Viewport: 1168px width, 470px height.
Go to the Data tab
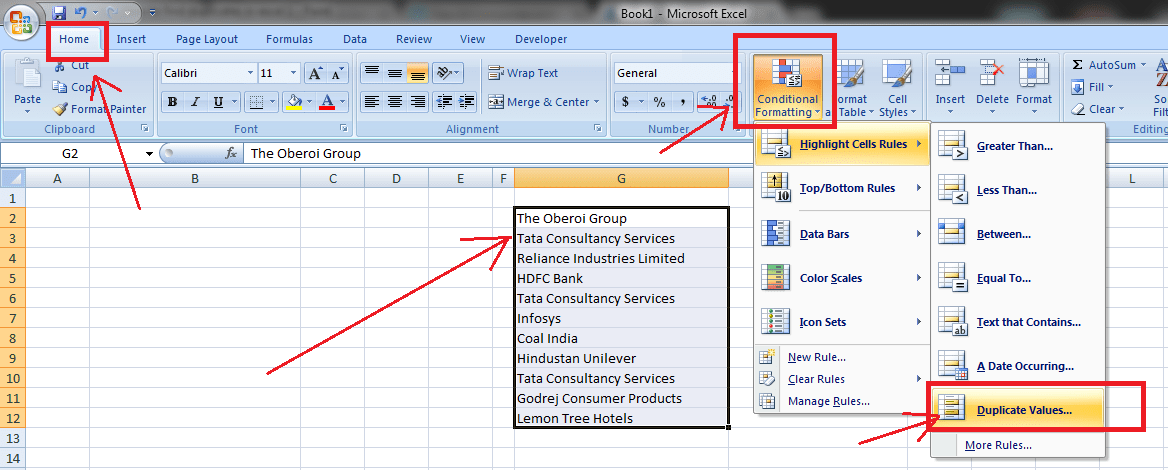click(x=355, y=39)
